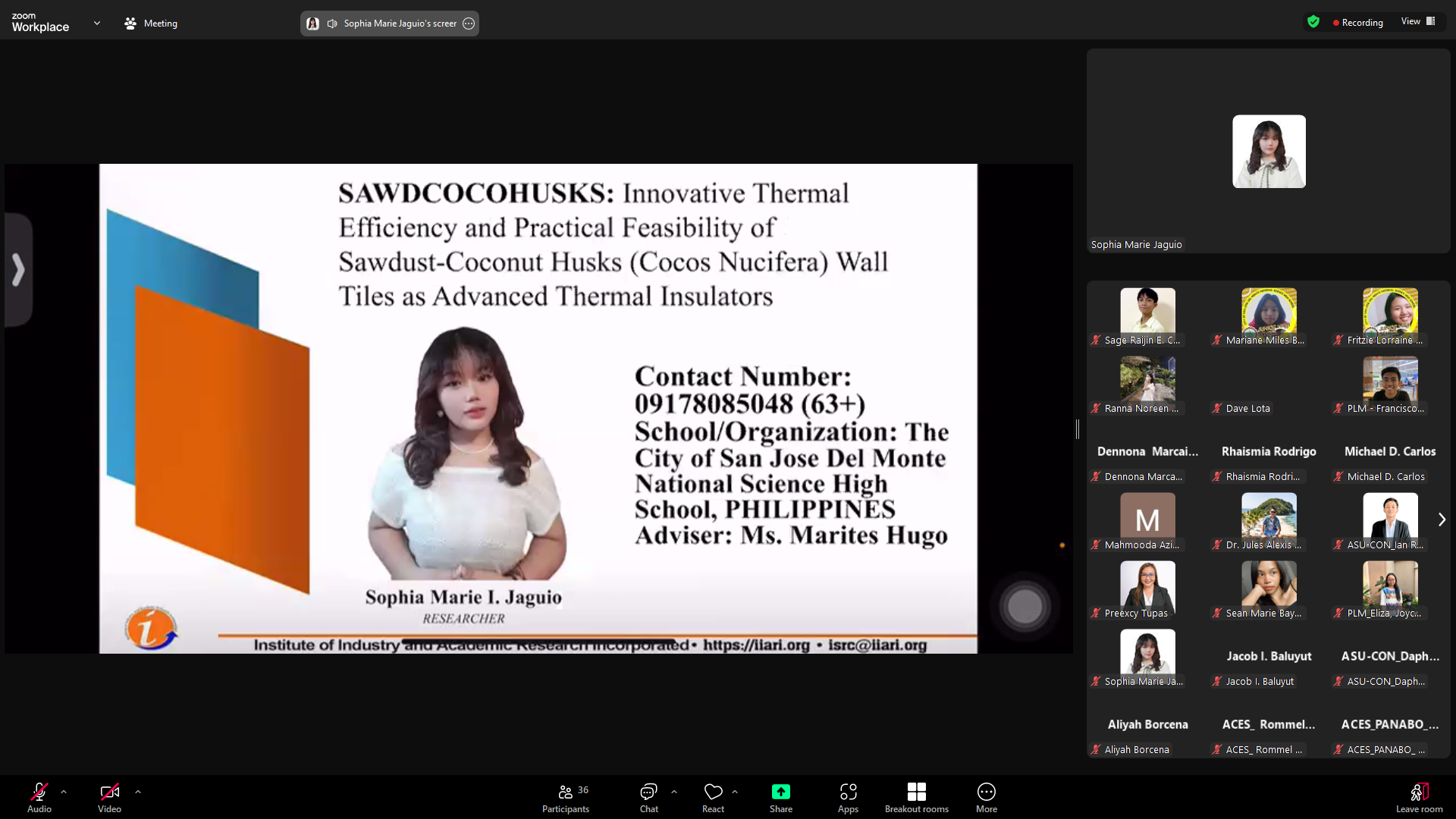Open Zoom Workplace dropdown arrow
The height and width of the screenshot is (819, 1456).
pos(97,23)
